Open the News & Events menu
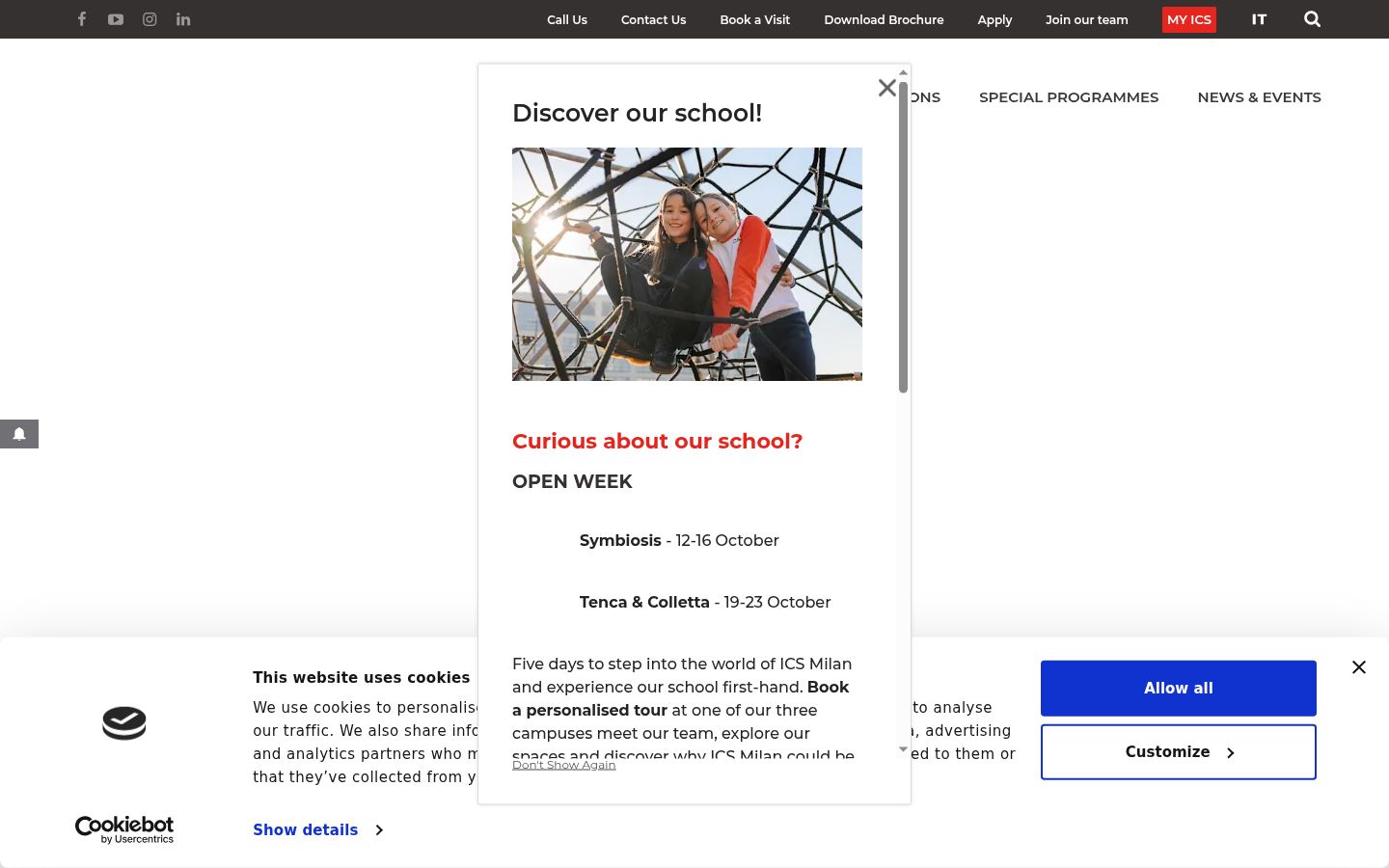Image resolution: width=1389 pixels, height=868 pixels. (1260, 97)
